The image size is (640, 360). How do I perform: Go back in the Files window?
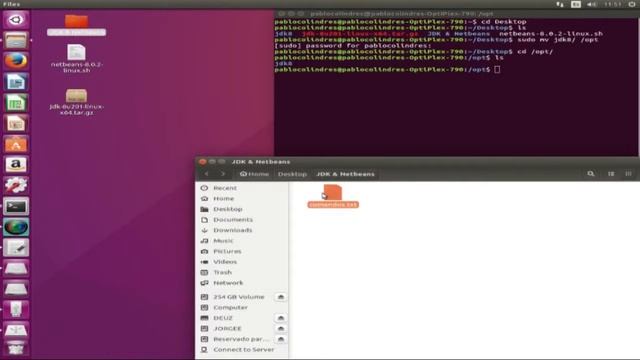(x=207, y=174)
